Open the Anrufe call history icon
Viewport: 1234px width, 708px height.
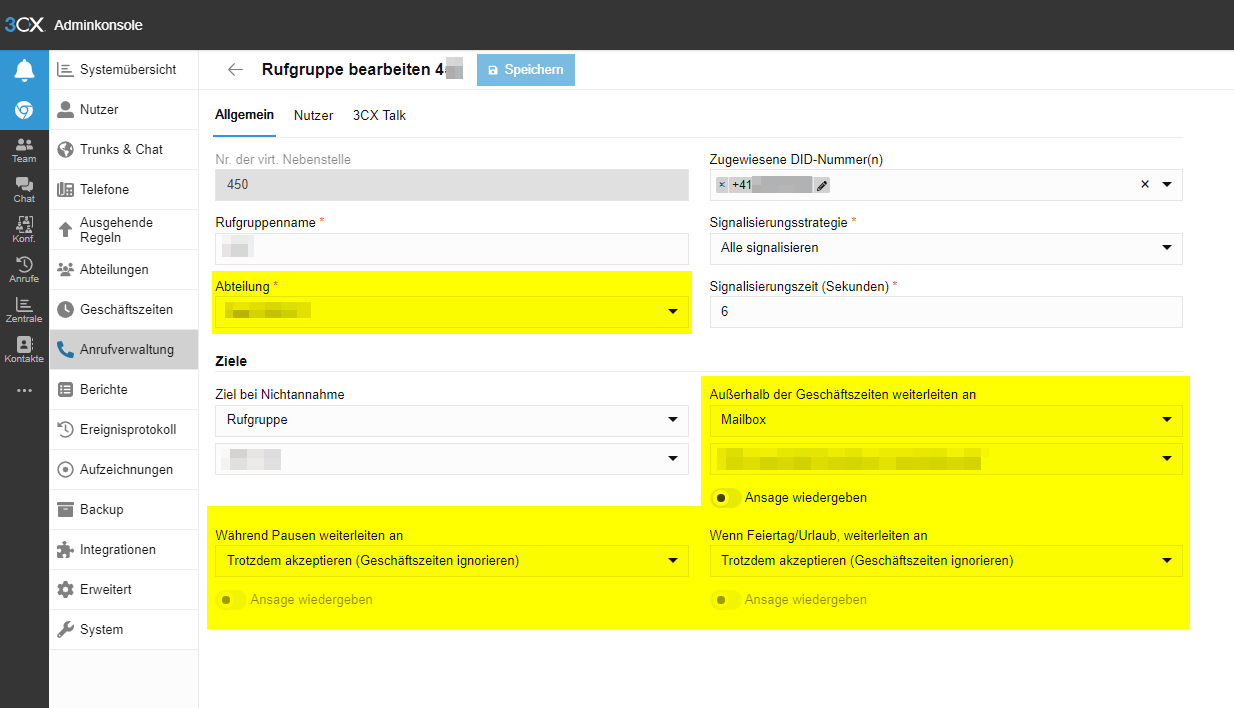click(24, 271)
